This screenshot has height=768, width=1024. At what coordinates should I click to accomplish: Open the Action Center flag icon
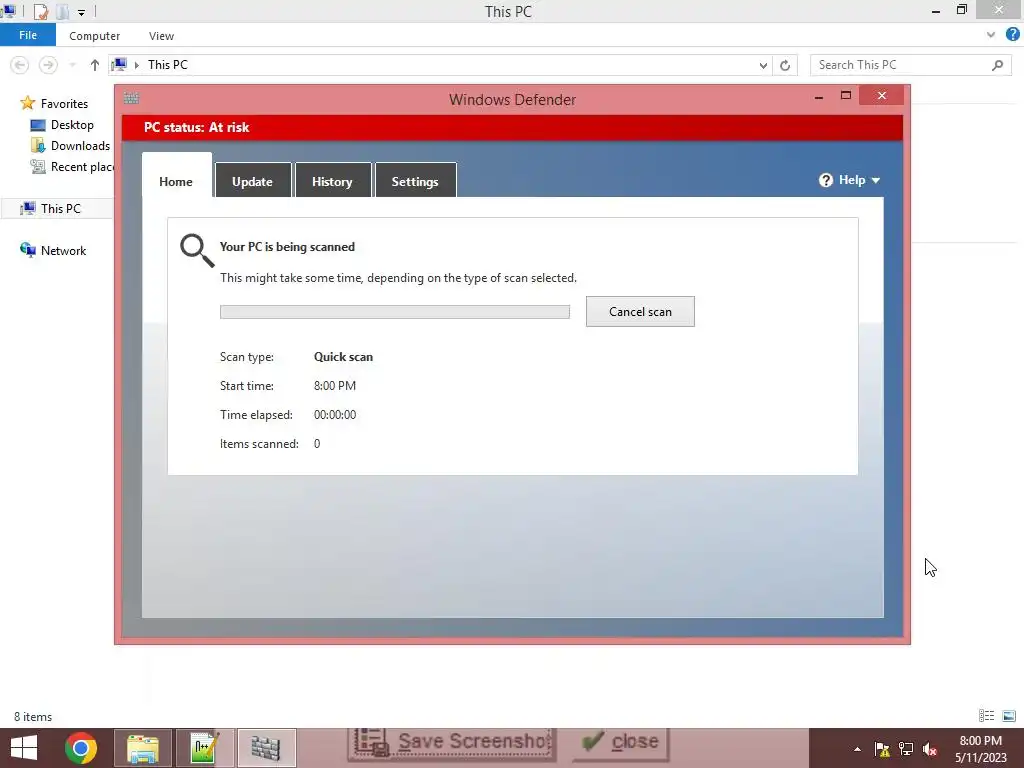click(882, 749)
